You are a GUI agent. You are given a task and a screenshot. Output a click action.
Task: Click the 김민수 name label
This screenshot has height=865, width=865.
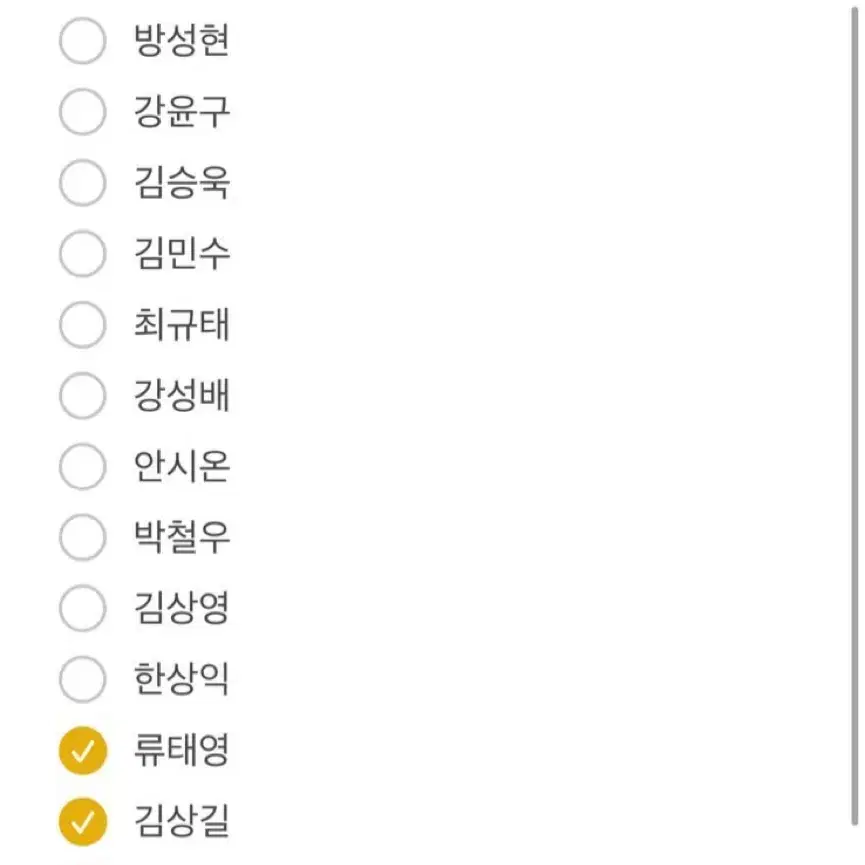[x=181, y=254]
